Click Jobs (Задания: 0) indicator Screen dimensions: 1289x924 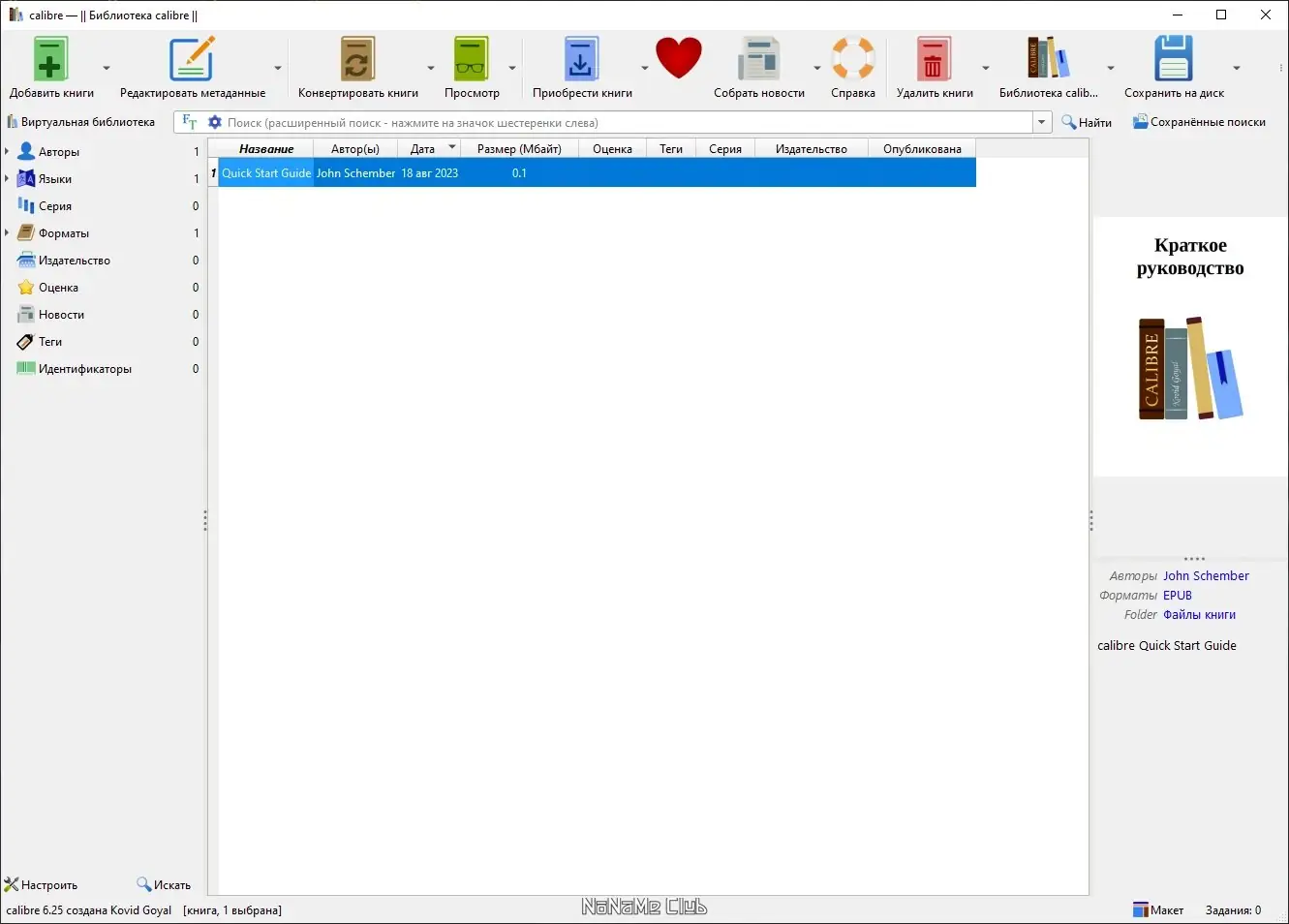click(1233, 910)
